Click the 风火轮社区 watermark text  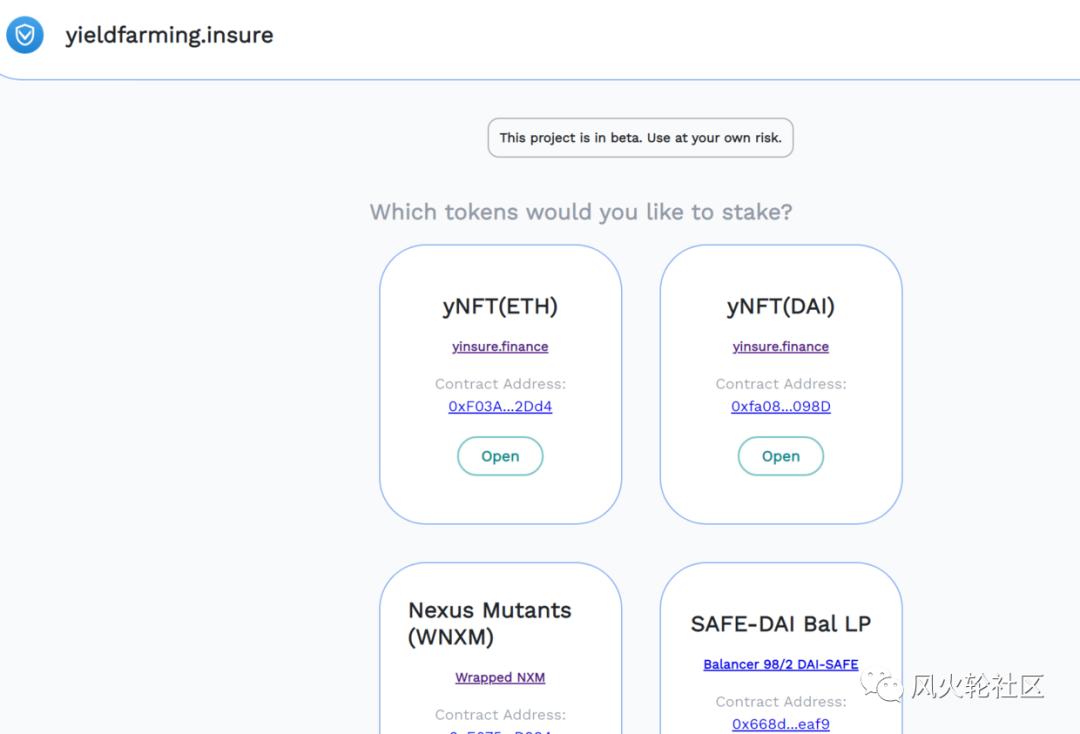[977, 687]
